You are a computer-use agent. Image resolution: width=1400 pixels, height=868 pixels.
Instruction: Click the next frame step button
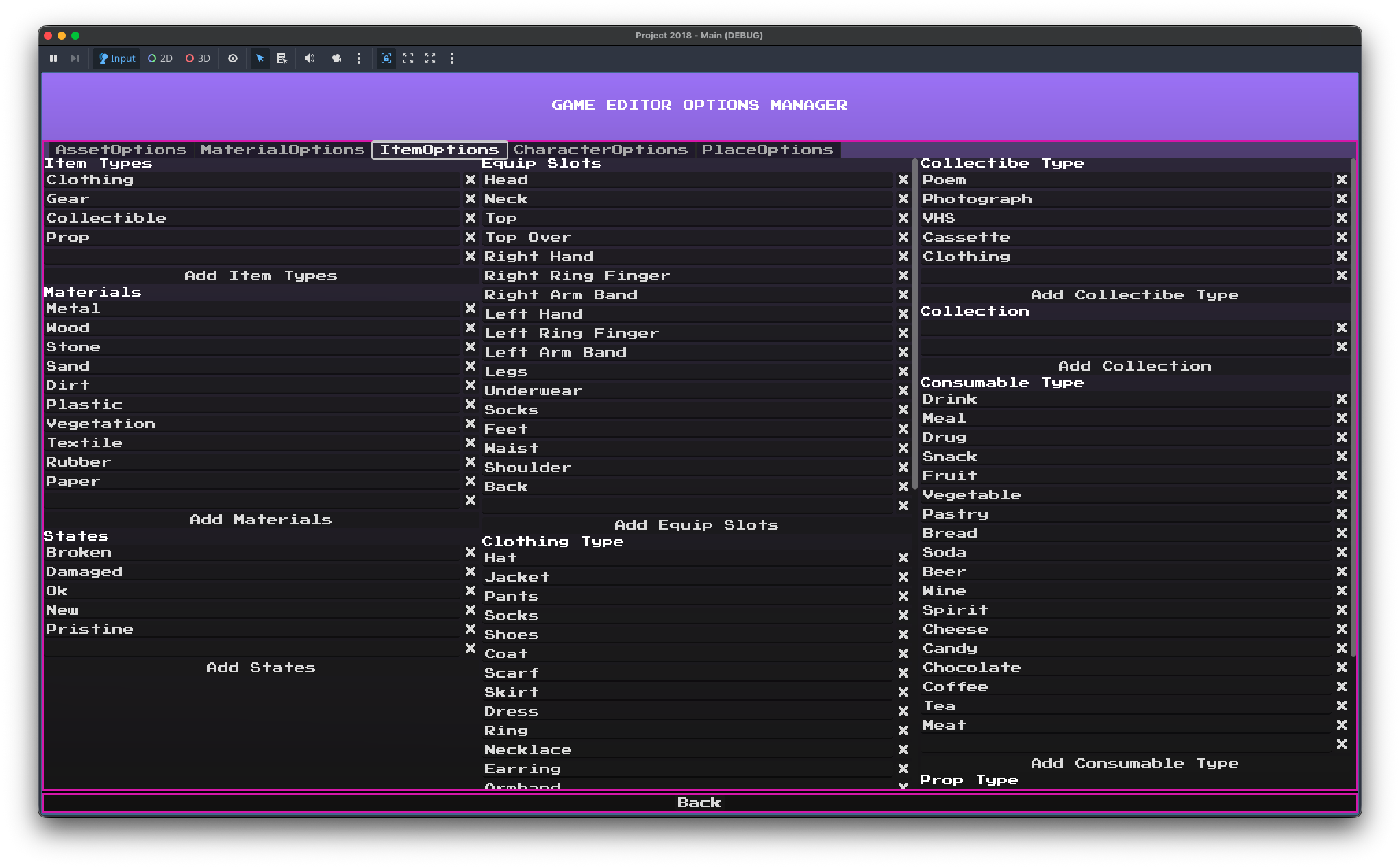point(75,58)
